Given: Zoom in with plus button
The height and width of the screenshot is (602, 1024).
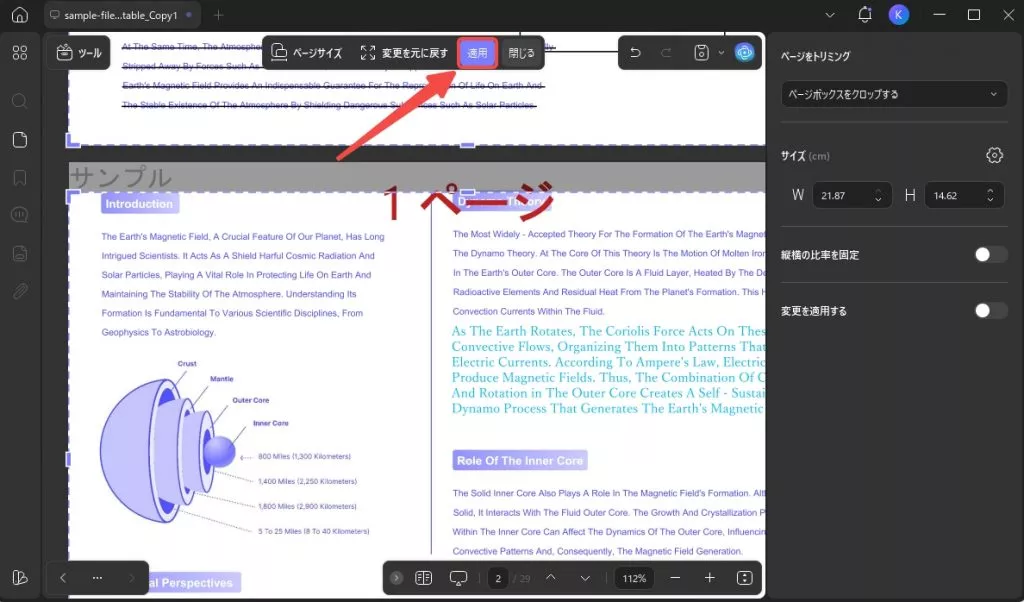Looking at the screenshot, I should click(x=710, y=578).
